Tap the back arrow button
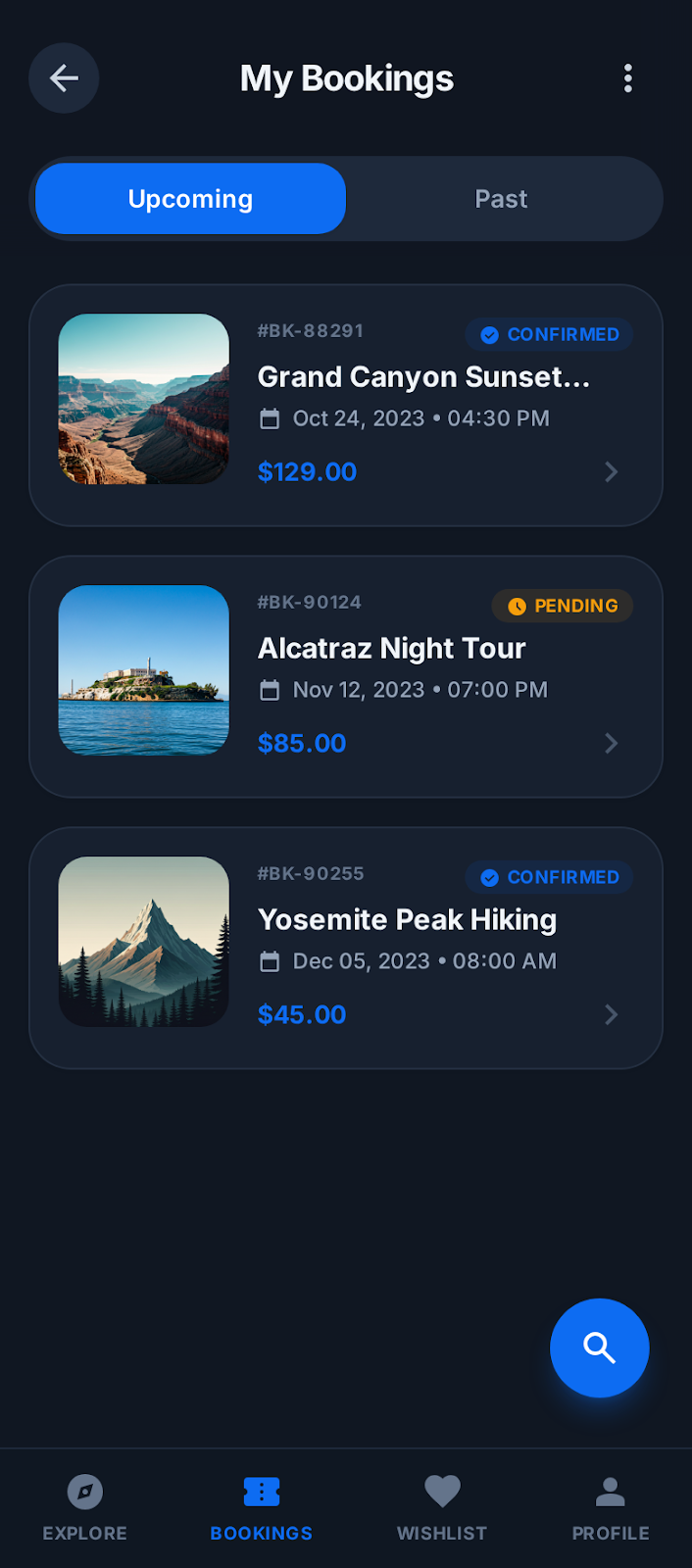This screenshot has height=1568, width=692. tap(64, 78)
